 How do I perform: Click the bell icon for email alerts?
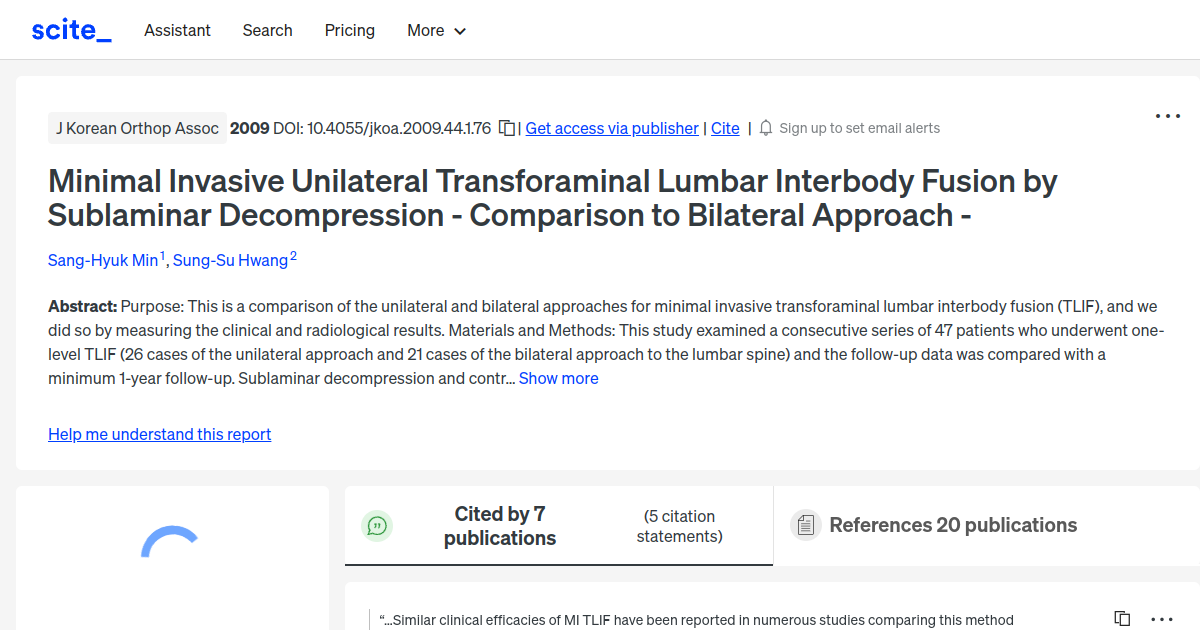pos(765,128)
